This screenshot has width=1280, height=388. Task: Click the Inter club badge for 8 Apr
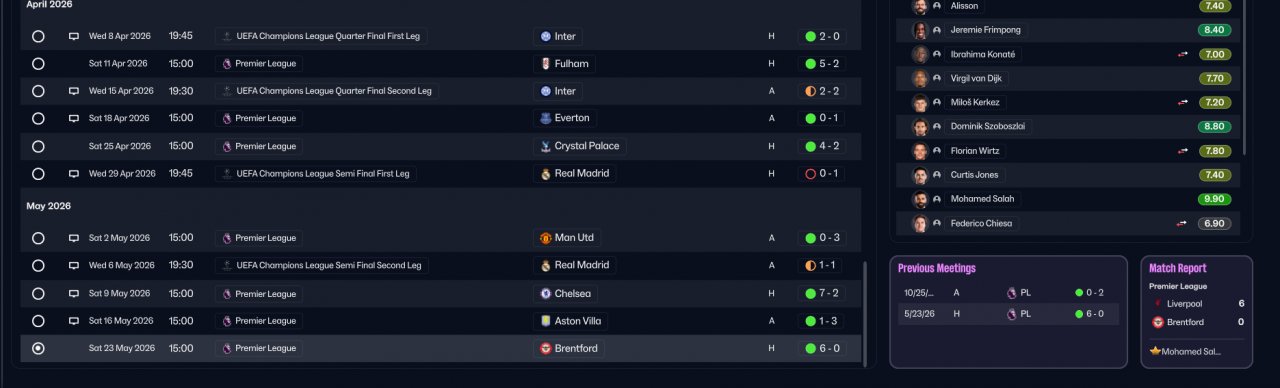click(x=545, y=36)
